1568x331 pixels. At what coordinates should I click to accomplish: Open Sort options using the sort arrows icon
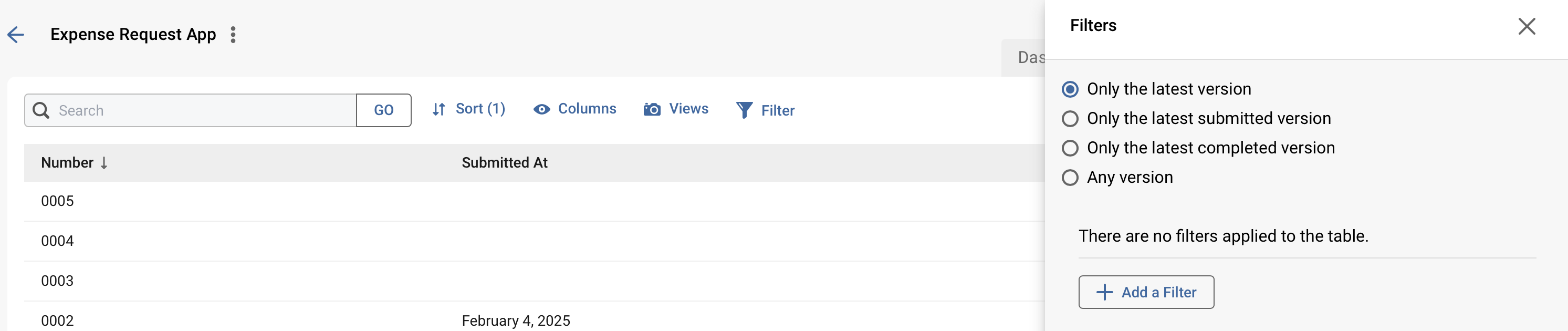click(440, 109)
